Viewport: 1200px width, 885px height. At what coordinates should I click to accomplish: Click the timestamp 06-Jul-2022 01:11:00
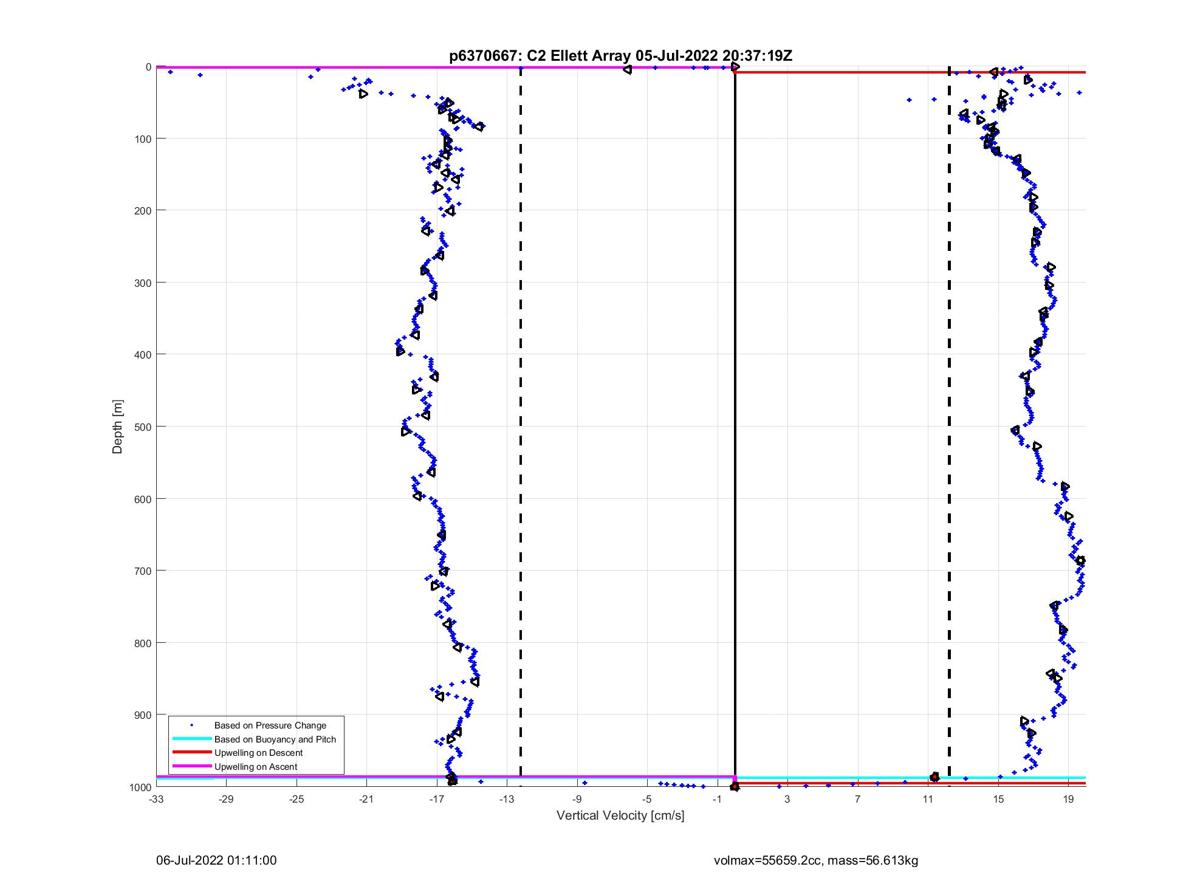(216, 860)
